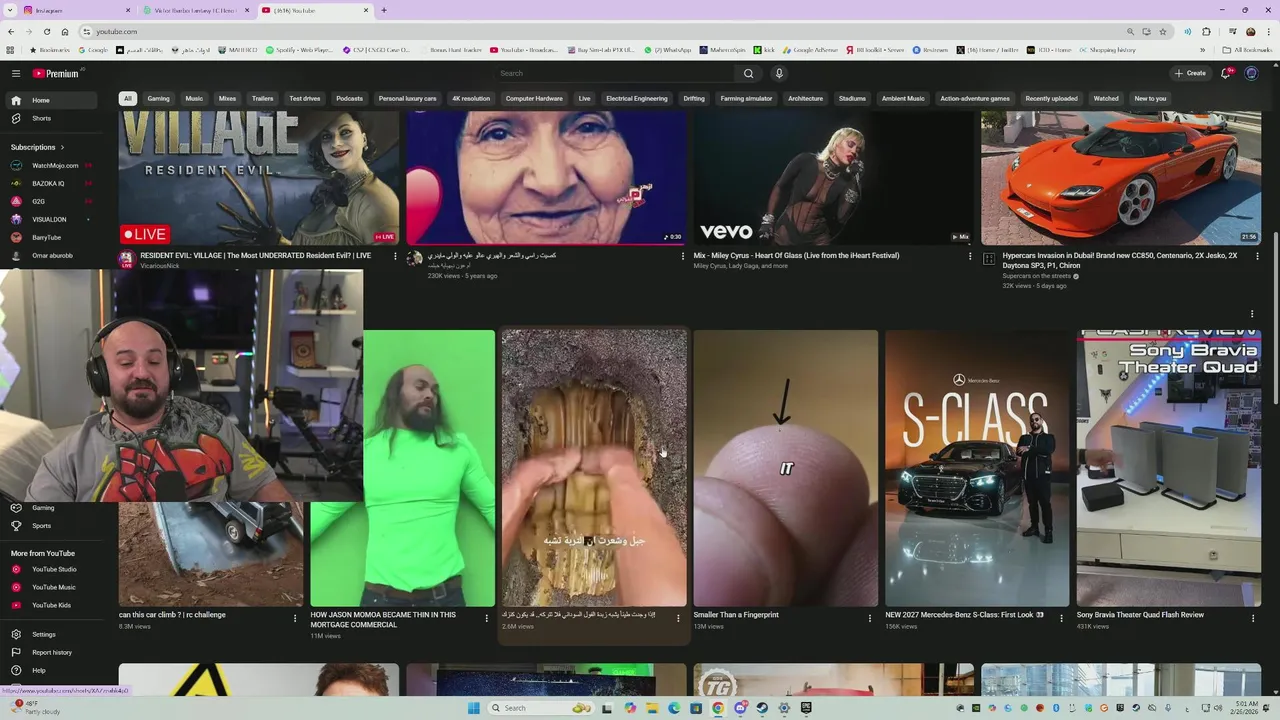The height and width of the screenshot is (720, 1280).
Task: Select the Gaming filter chip
Action: [x=158, y=98]
